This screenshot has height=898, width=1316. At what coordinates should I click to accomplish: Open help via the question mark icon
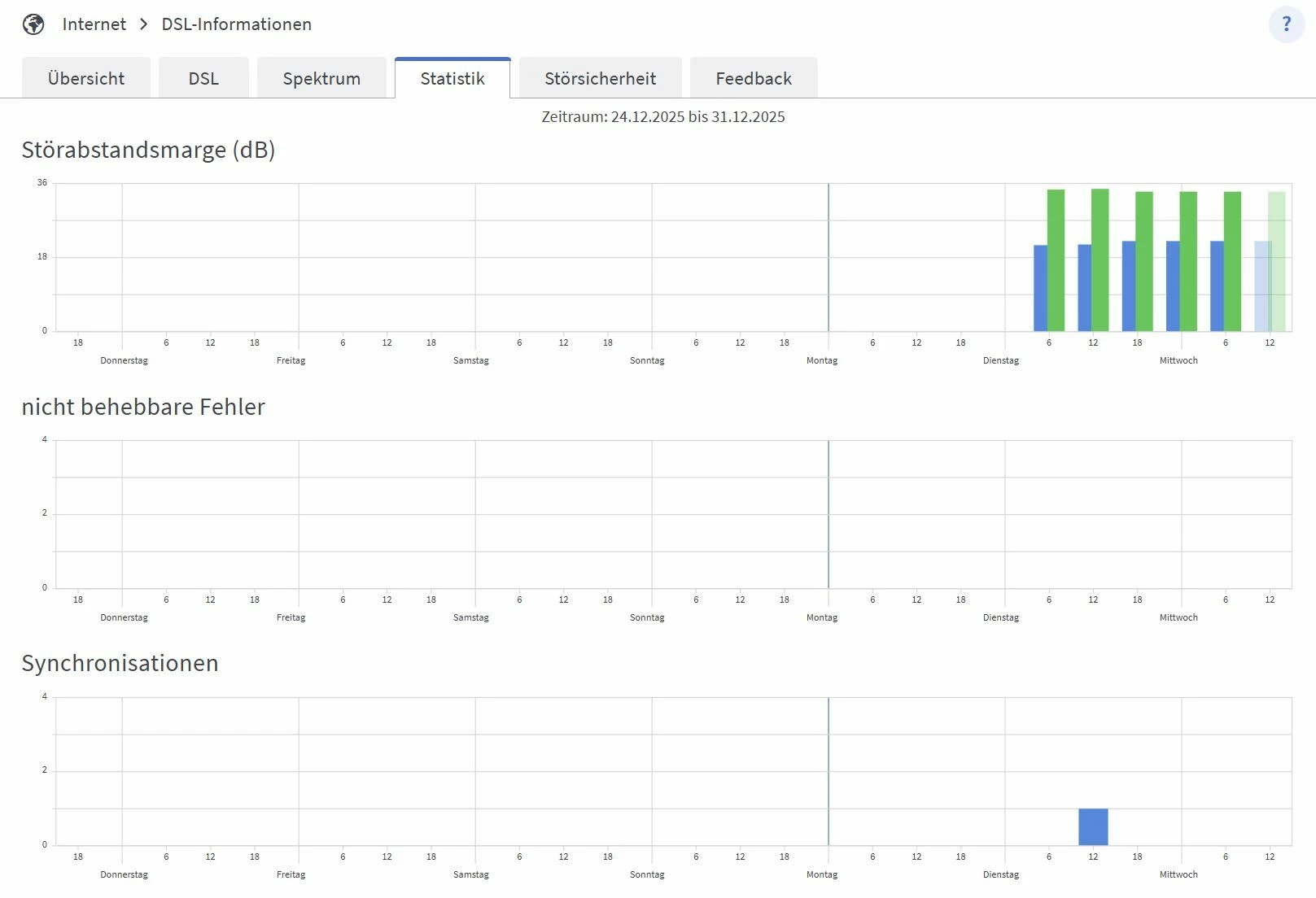point(1287,24)
